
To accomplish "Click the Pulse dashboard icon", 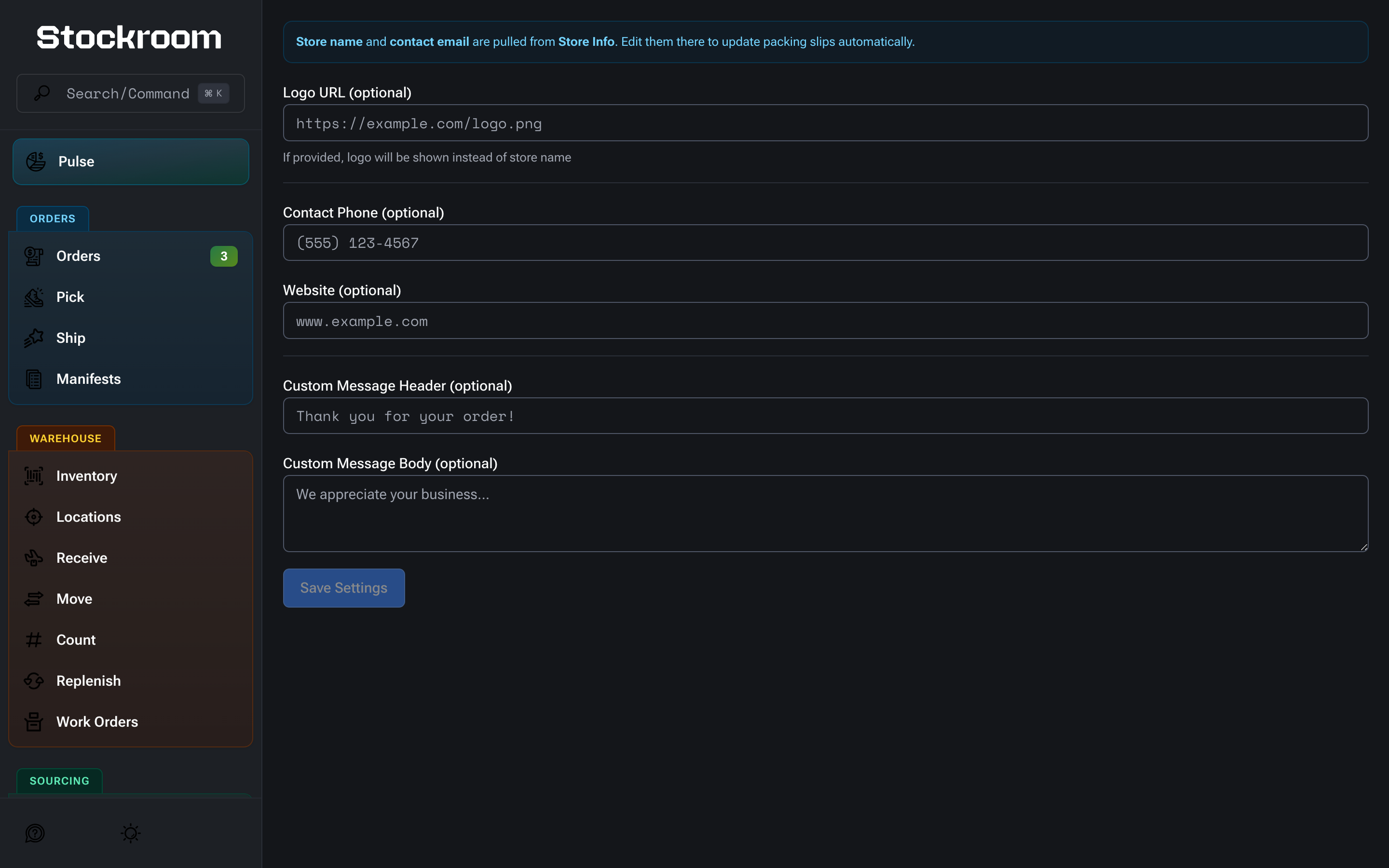I will [x=36, y=162].
